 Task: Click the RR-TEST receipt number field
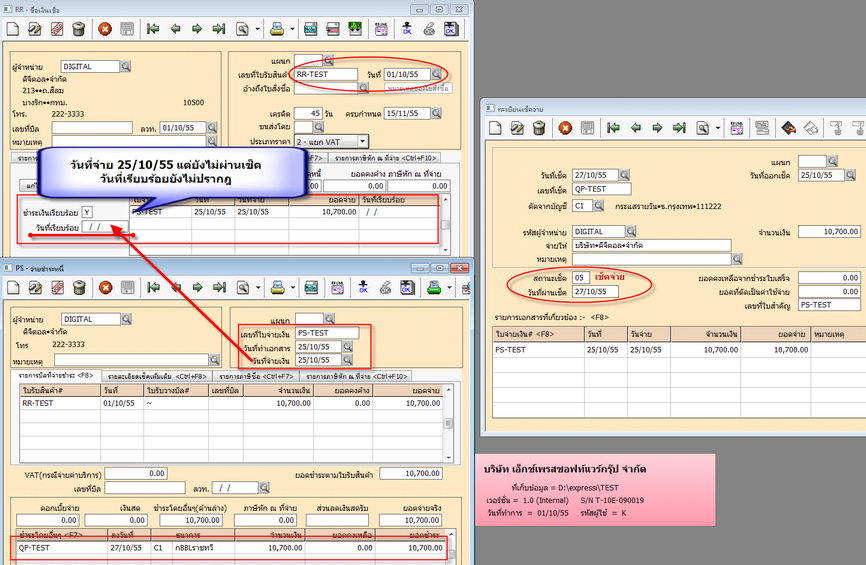(325, 74)
